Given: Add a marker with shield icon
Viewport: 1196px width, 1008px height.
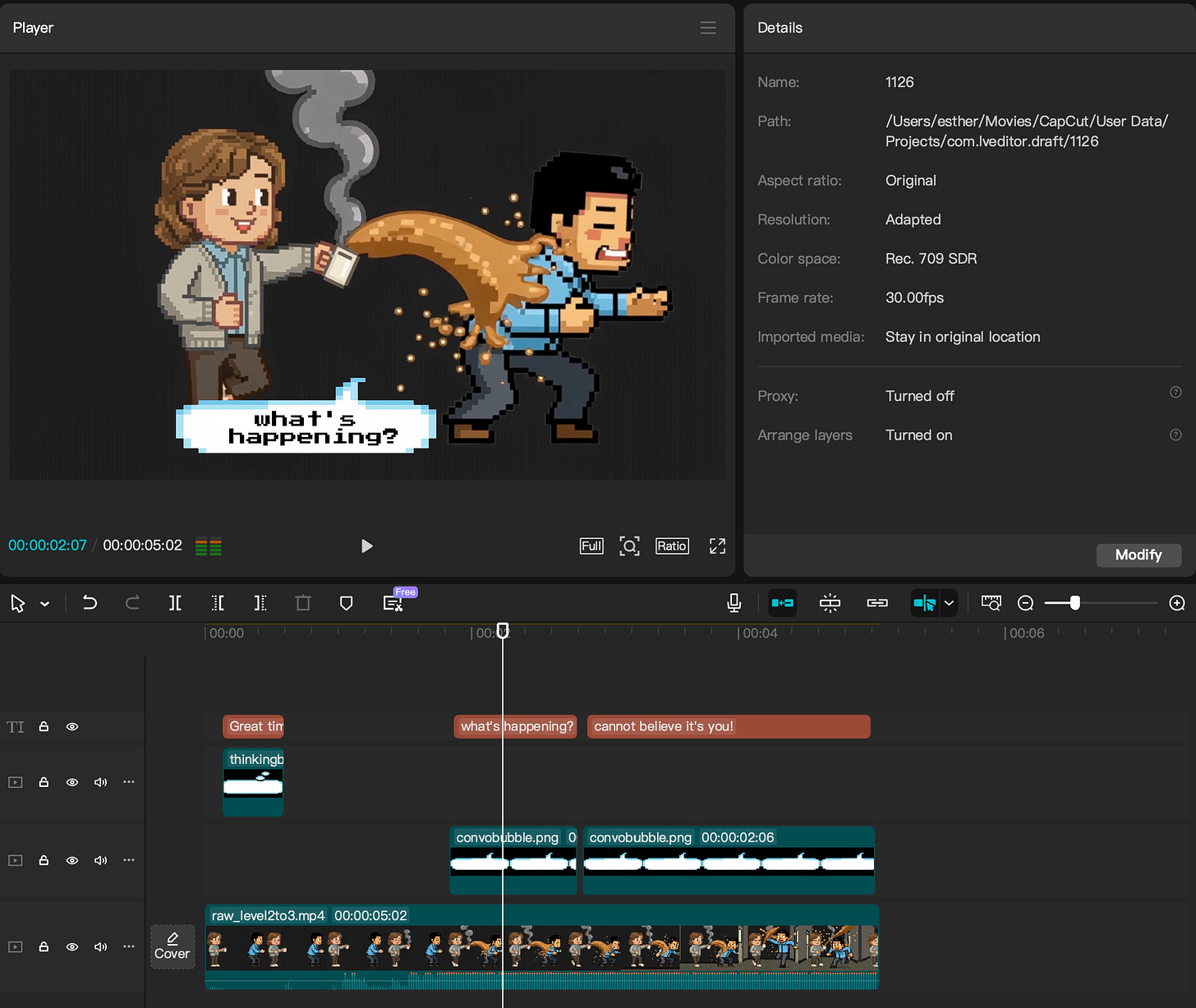Looking at the screenshot, I should click(x=346, y=603).
